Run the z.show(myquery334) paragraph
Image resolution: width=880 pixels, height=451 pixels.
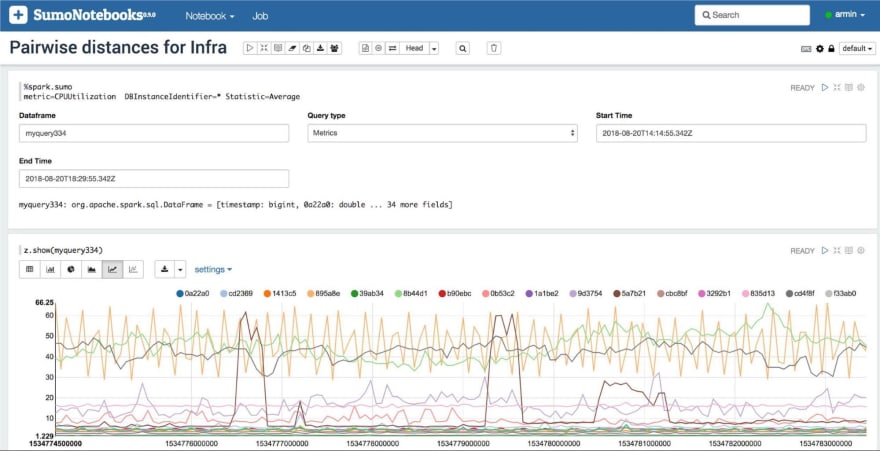tap(825, 251)
